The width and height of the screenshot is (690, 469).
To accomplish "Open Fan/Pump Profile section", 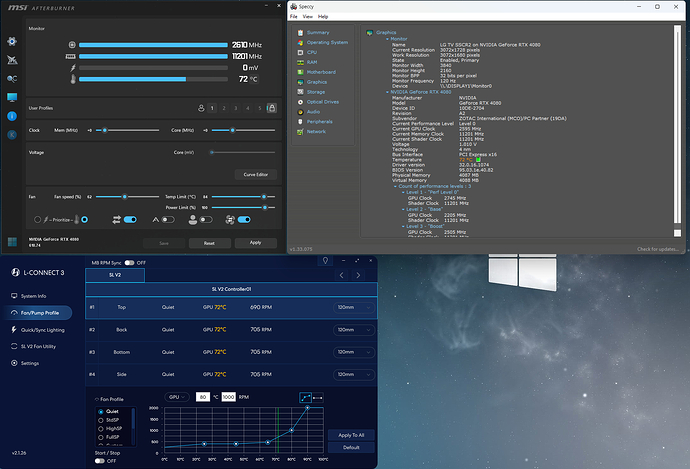I will pos(37,313).
